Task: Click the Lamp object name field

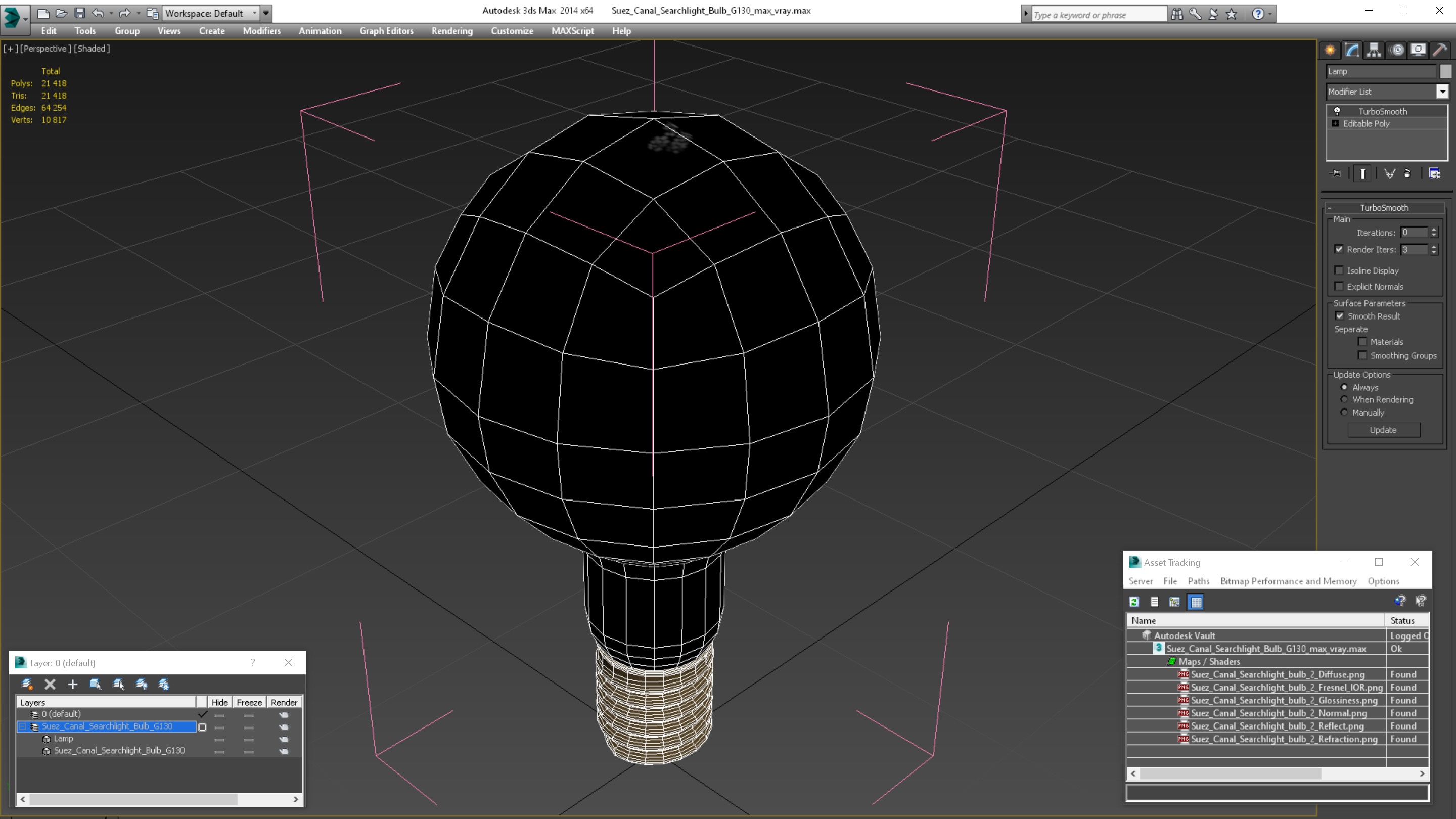Action: (1380, 71)
